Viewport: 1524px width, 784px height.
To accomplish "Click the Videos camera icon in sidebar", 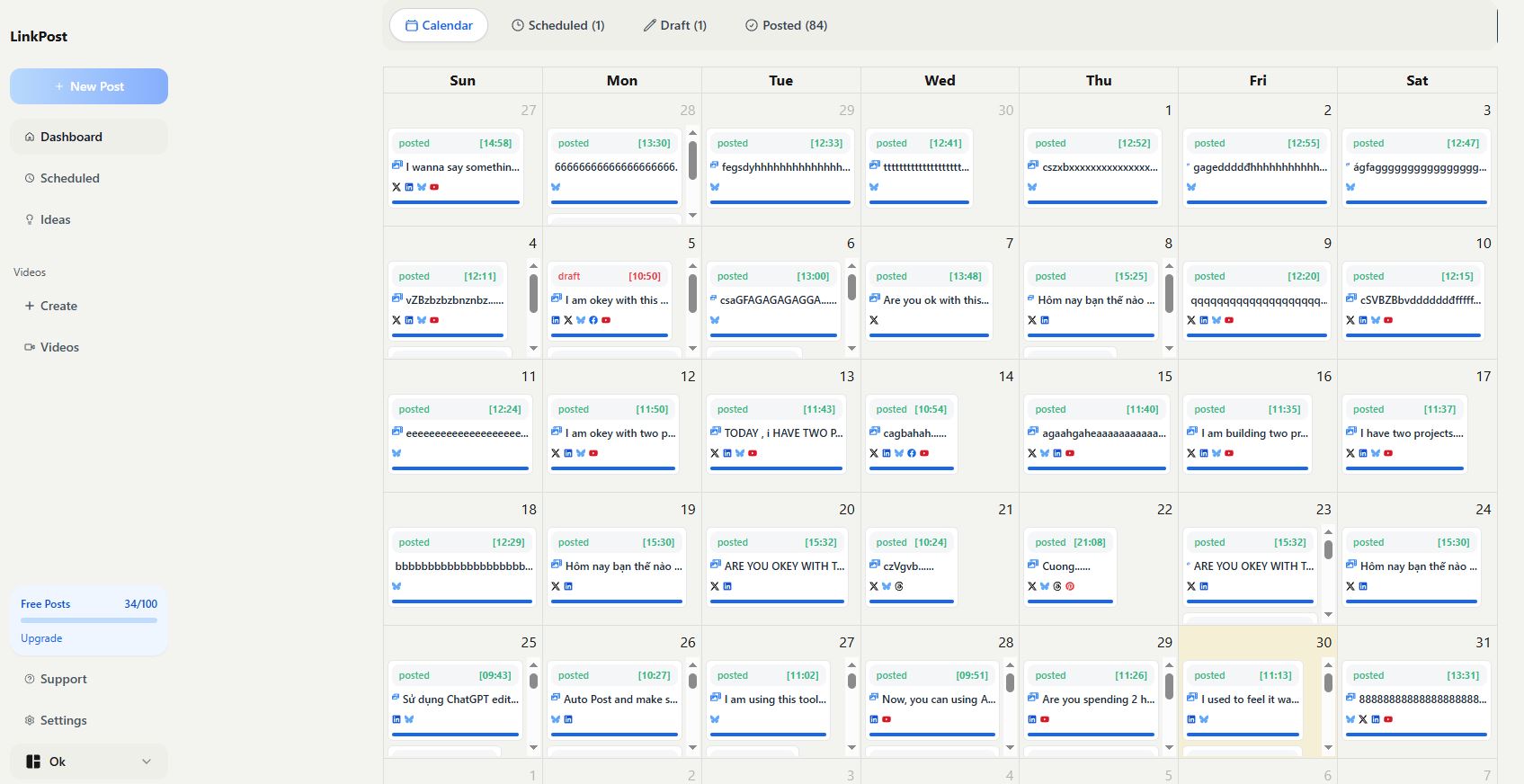I will coord(30,347).
